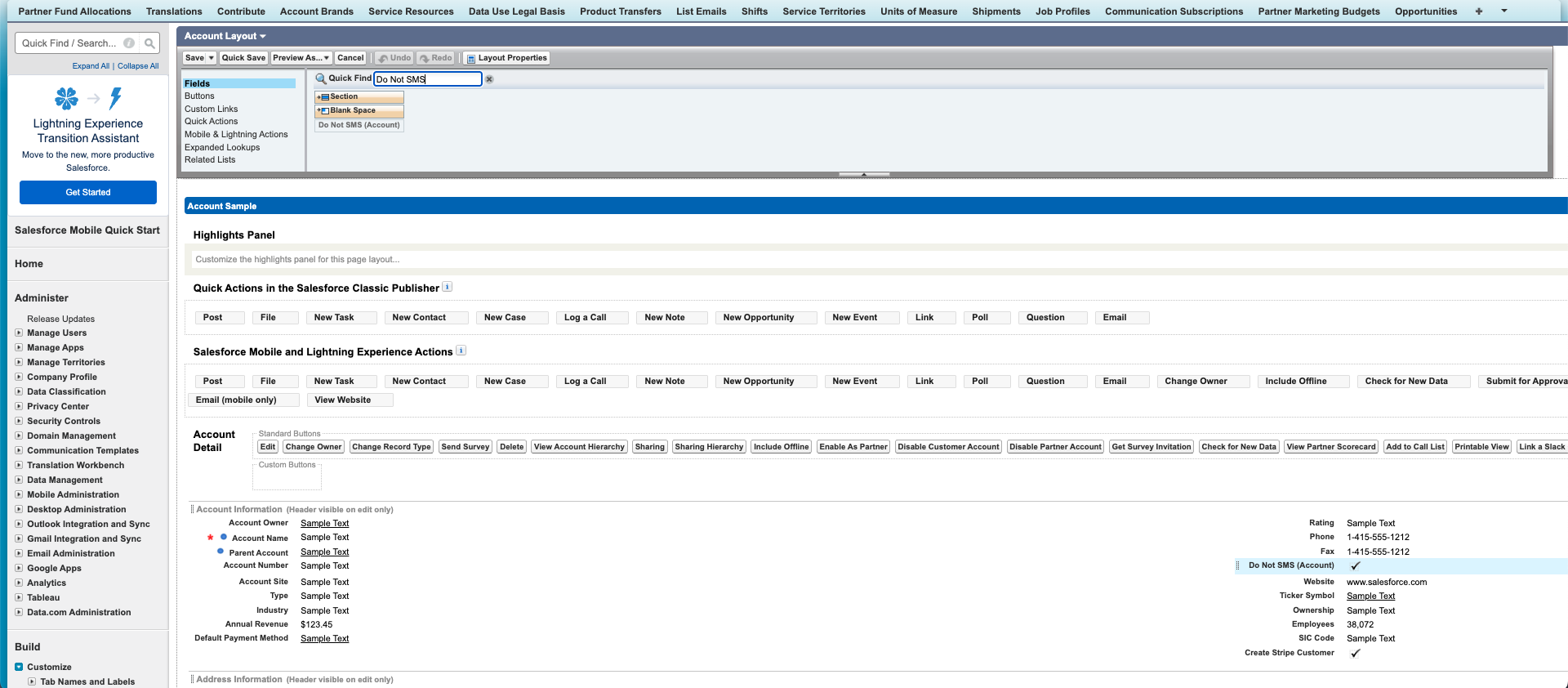Click the Change Record Type standard button
This screenshot has height=688, width=1568.
click(391, 447)
